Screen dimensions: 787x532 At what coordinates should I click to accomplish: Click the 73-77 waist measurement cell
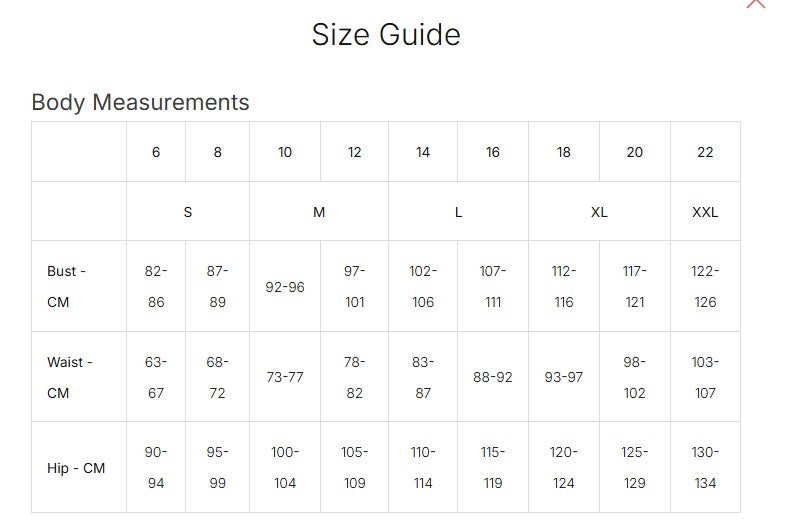pyautogui.click(x=285, y=377)
